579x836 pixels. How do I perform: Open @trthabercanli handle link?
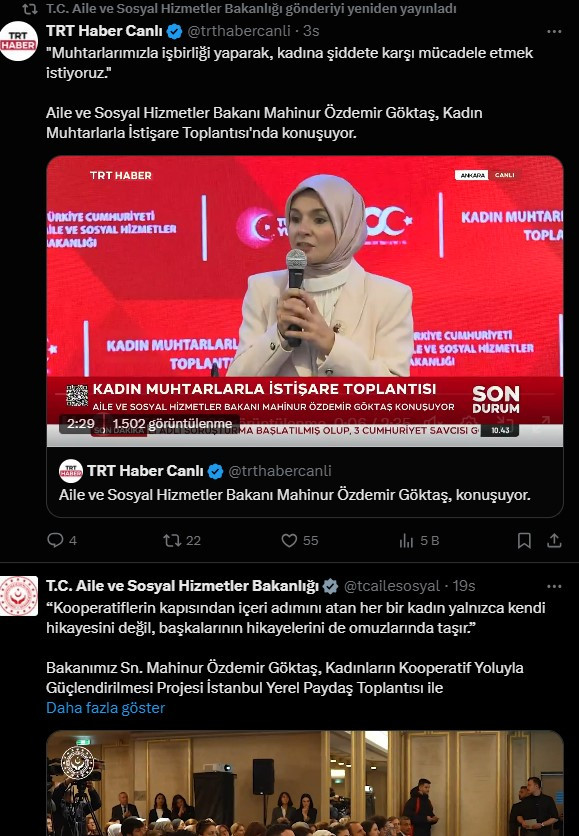(x=239, y=31)
